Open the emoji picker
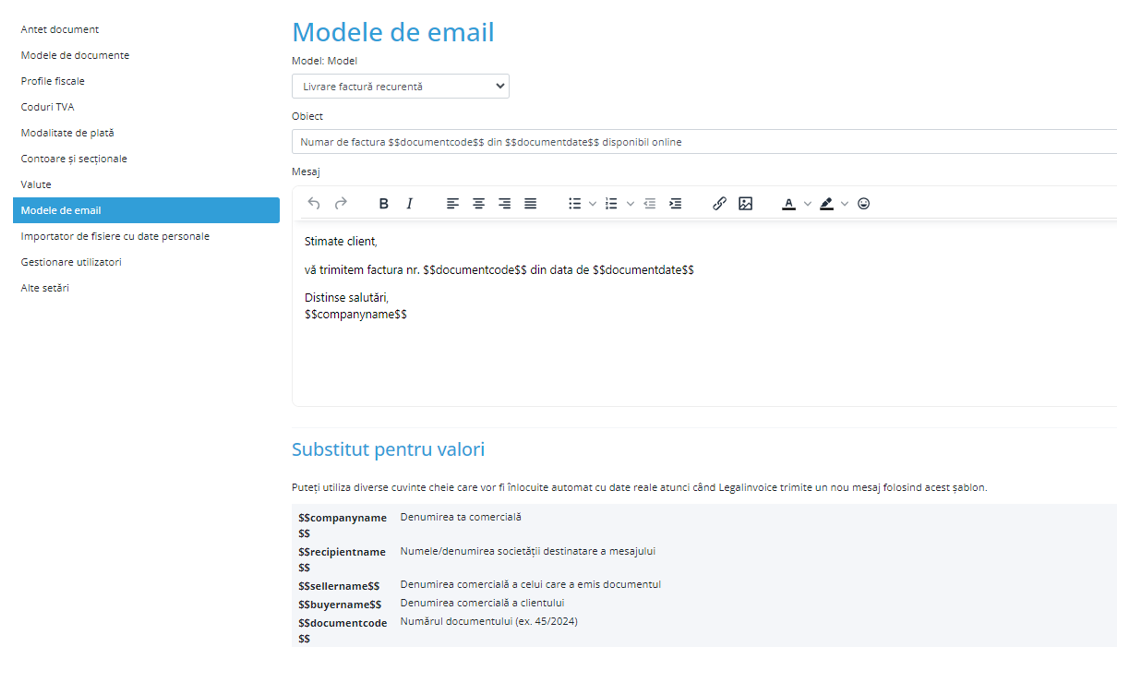Image resolution: width=1142 pixels, height=687 pixels. click(864, 204)
